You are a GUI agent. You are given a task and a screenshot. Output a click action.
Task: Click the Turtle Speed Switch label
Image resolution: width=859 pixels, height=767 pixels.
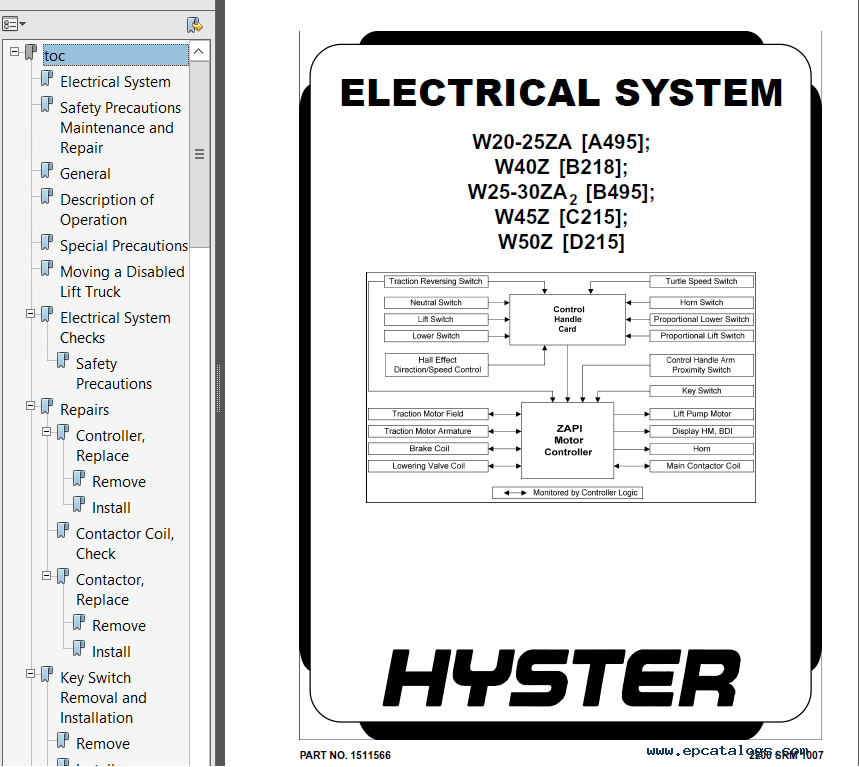point(701,281)
